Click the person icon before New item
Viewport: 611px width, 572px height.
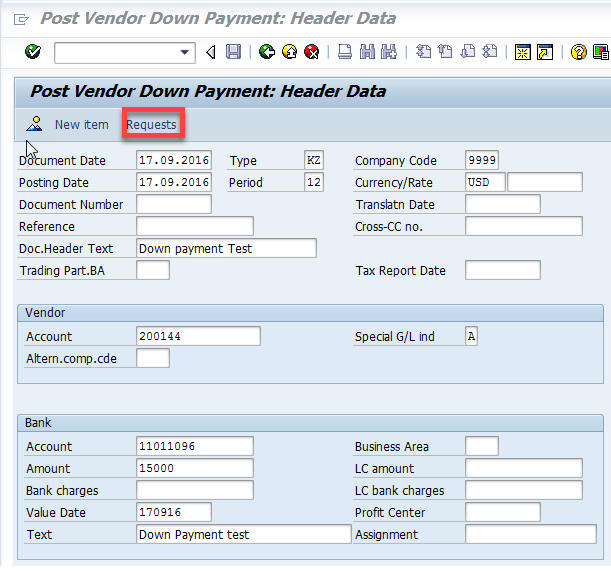[x=34, y=124]
